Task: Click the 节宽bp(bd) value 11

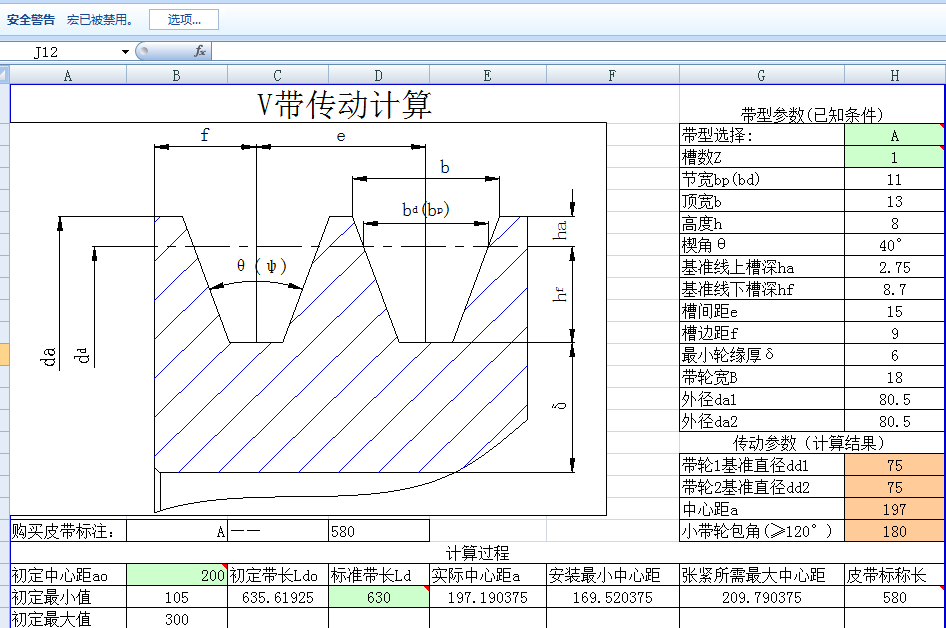Action: coord(895,179)
